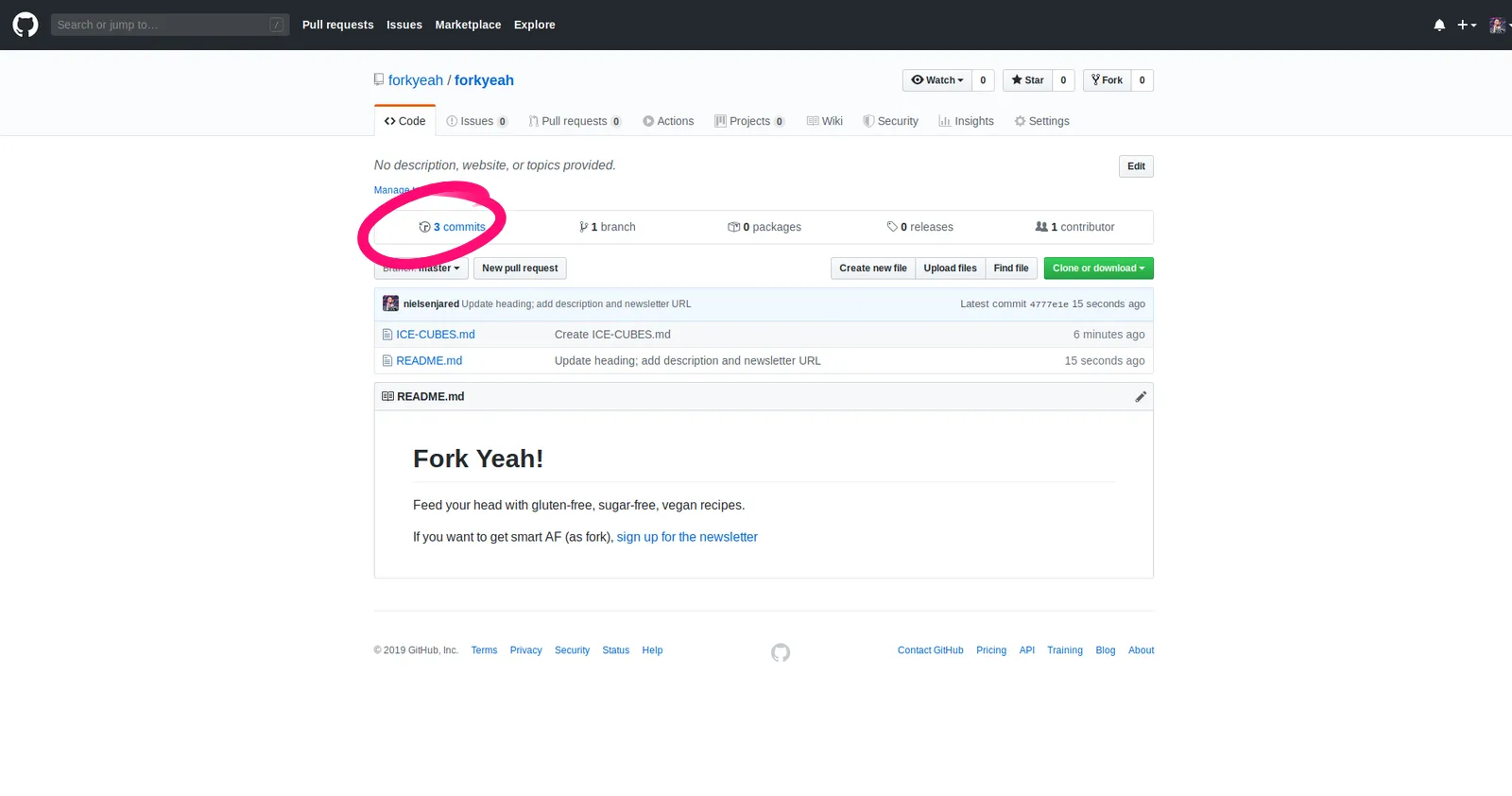Screen dimensions: 1512x796
Task: Select the README.md file icon in the list
Action: click(387, 361)
